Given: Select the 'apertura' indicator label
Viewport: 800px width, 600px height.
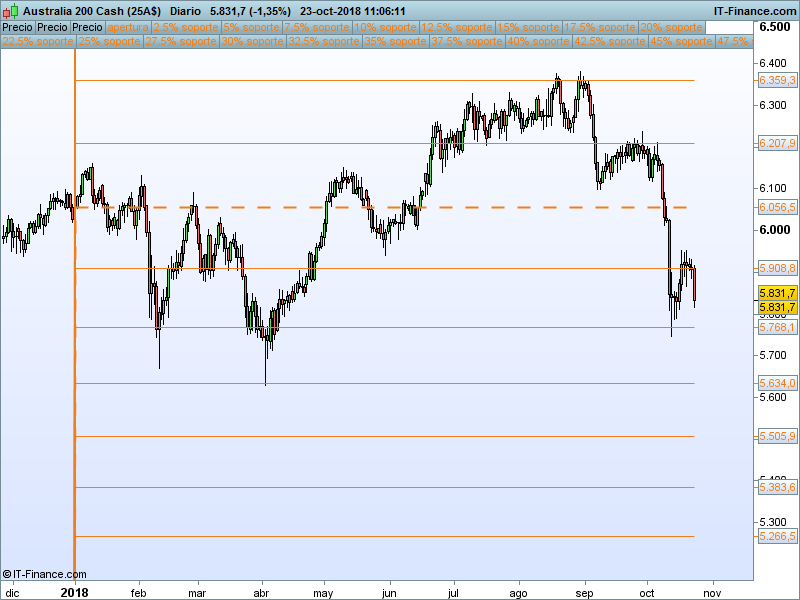Looking at the screenshot, I should [128, 28].
